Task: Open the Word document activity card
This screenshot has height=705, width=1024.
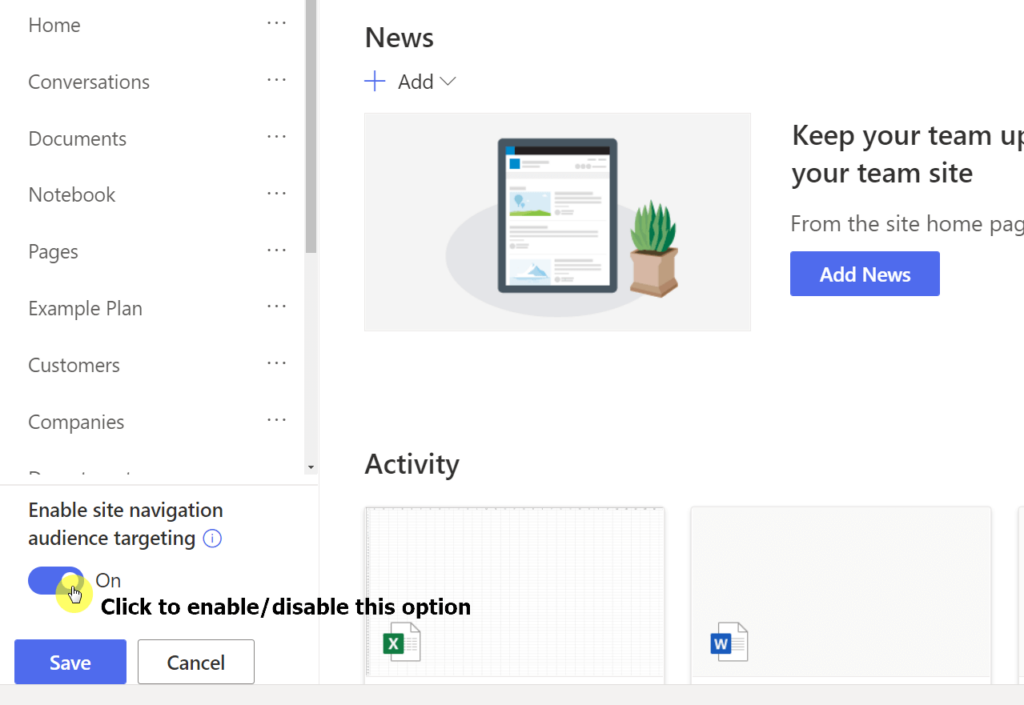Action: pos(841,595)
